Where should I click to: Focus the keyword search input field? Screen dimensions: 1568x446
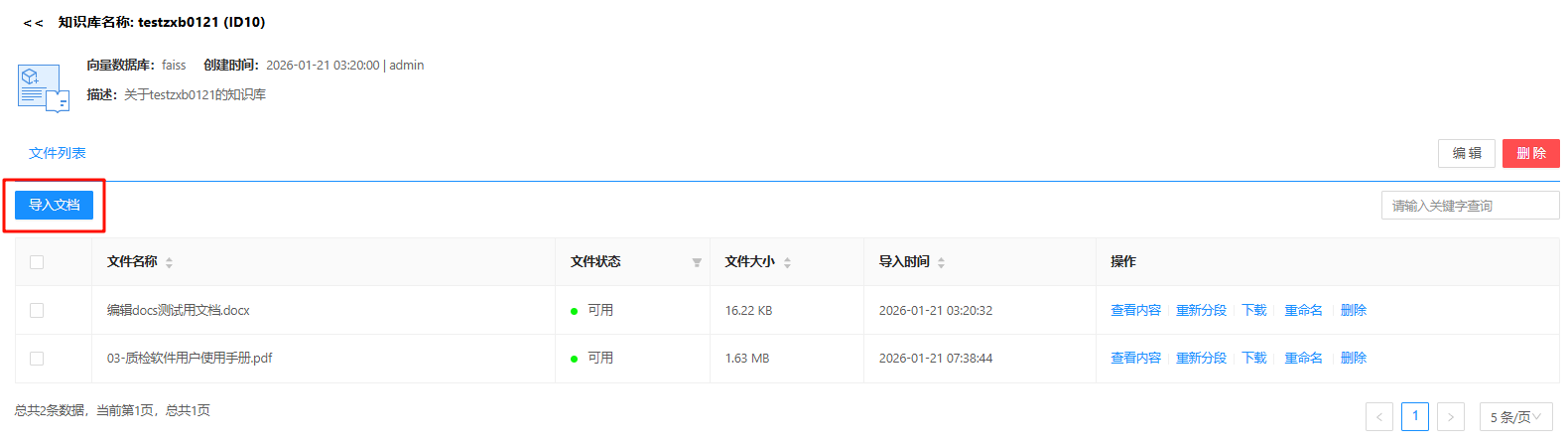click(1470, 206)
